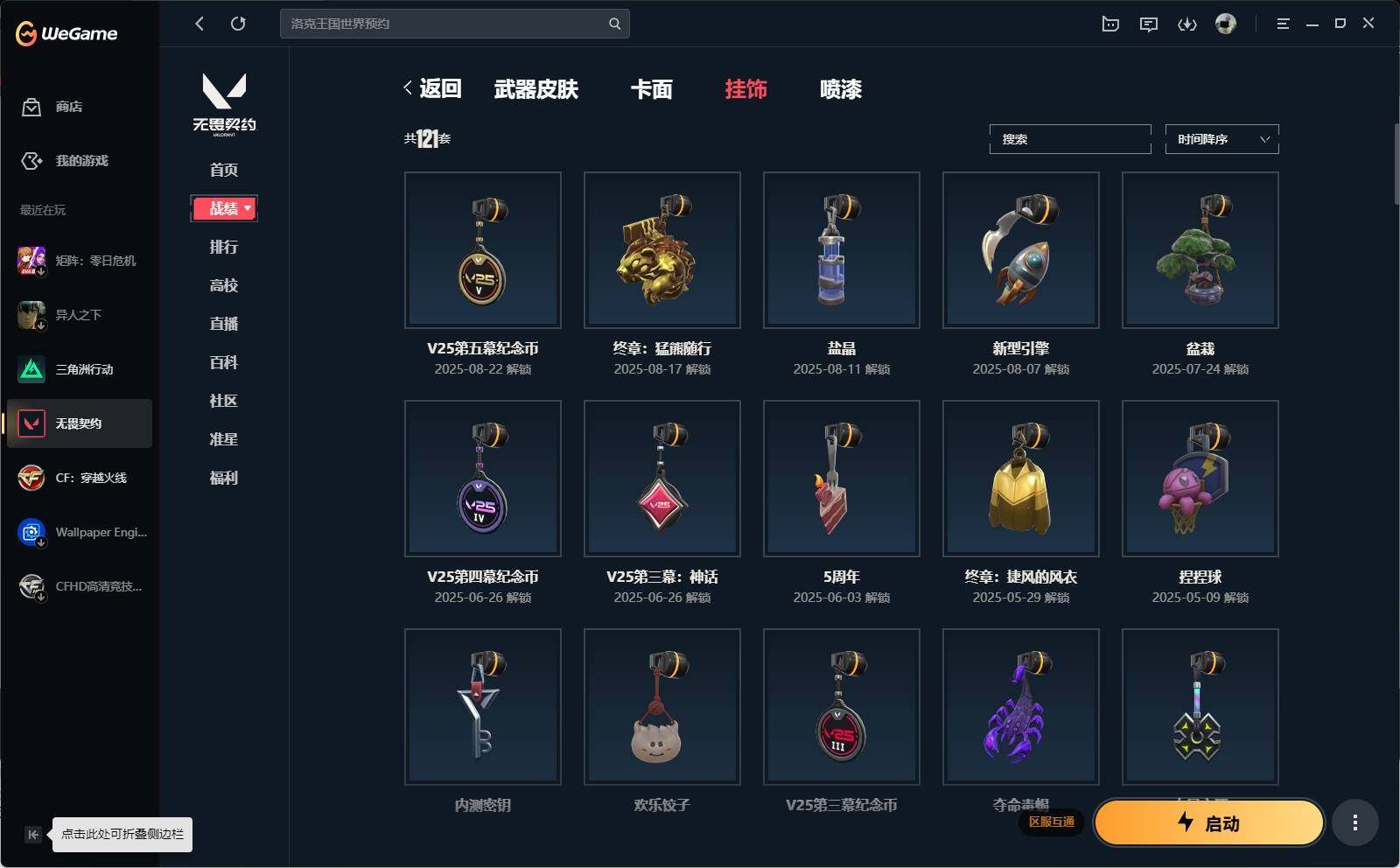
Task: Open the folder icon in the top toolbar
Action: pos(1110,24)
